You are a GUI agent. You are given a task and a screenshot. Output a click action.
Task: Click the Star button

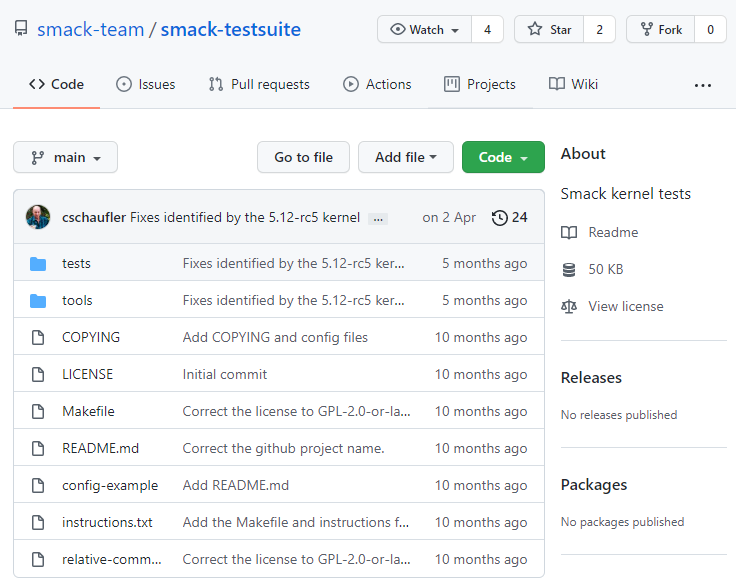[x=549, y=29]
